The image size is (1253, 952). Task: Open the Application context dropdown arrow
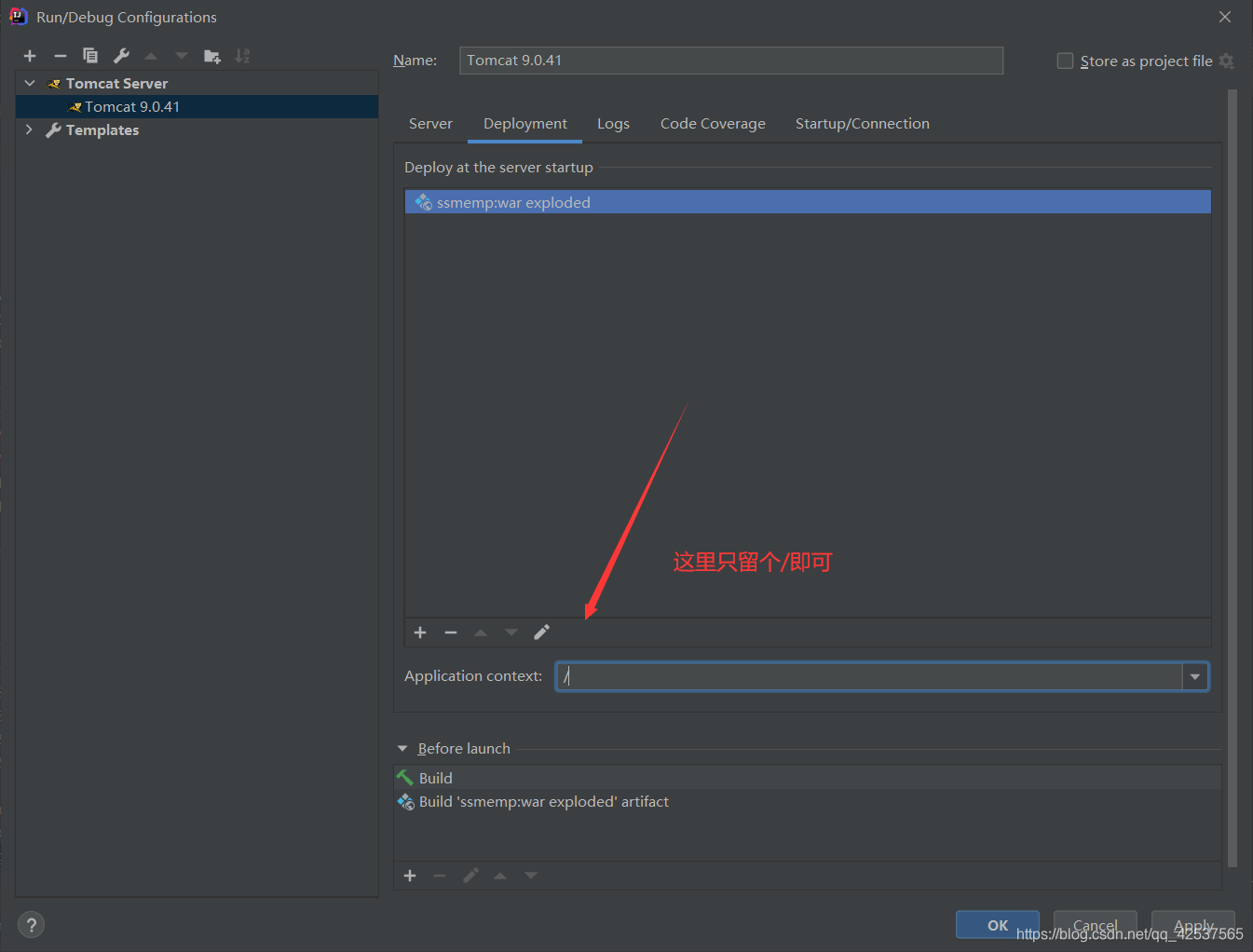coord(1195,676)
